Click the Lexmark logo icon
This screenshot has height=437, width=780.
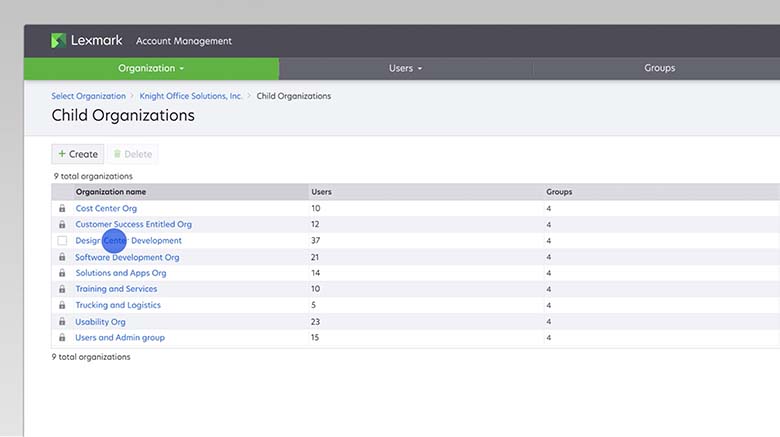59,41
